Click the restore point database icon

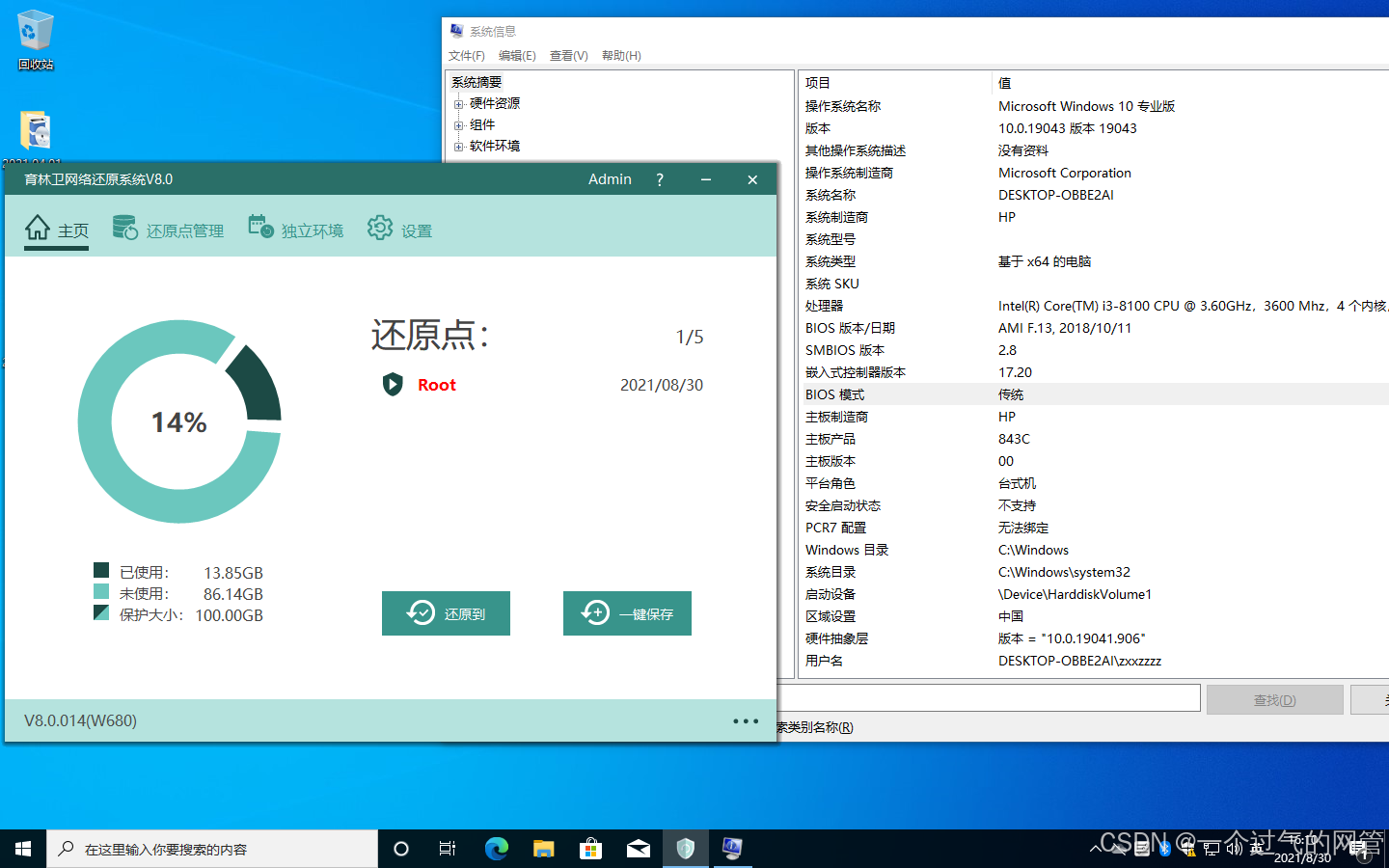[x=124, y=228]
